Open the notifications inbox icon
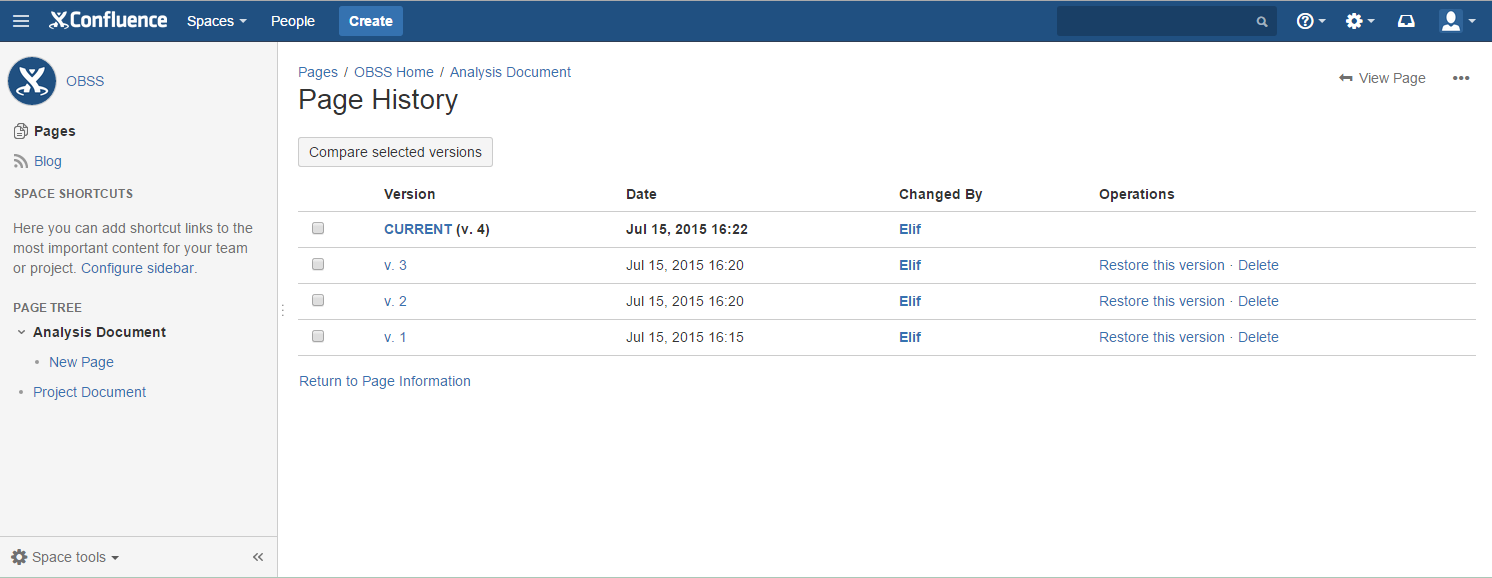1492x578 pixels. 1406,21
